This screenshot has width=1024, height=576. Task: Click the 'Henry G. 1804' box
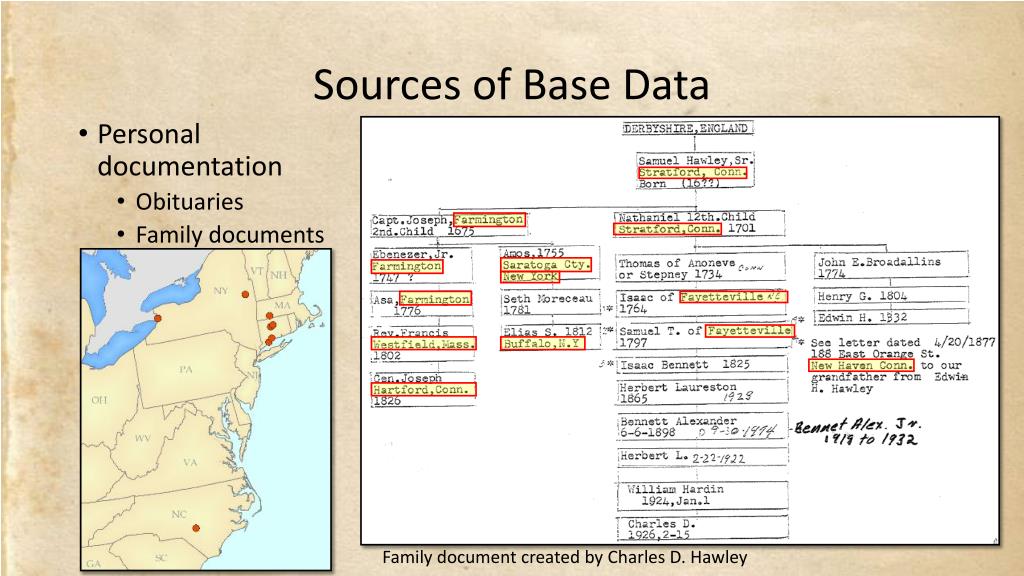(x=891, y=296)
